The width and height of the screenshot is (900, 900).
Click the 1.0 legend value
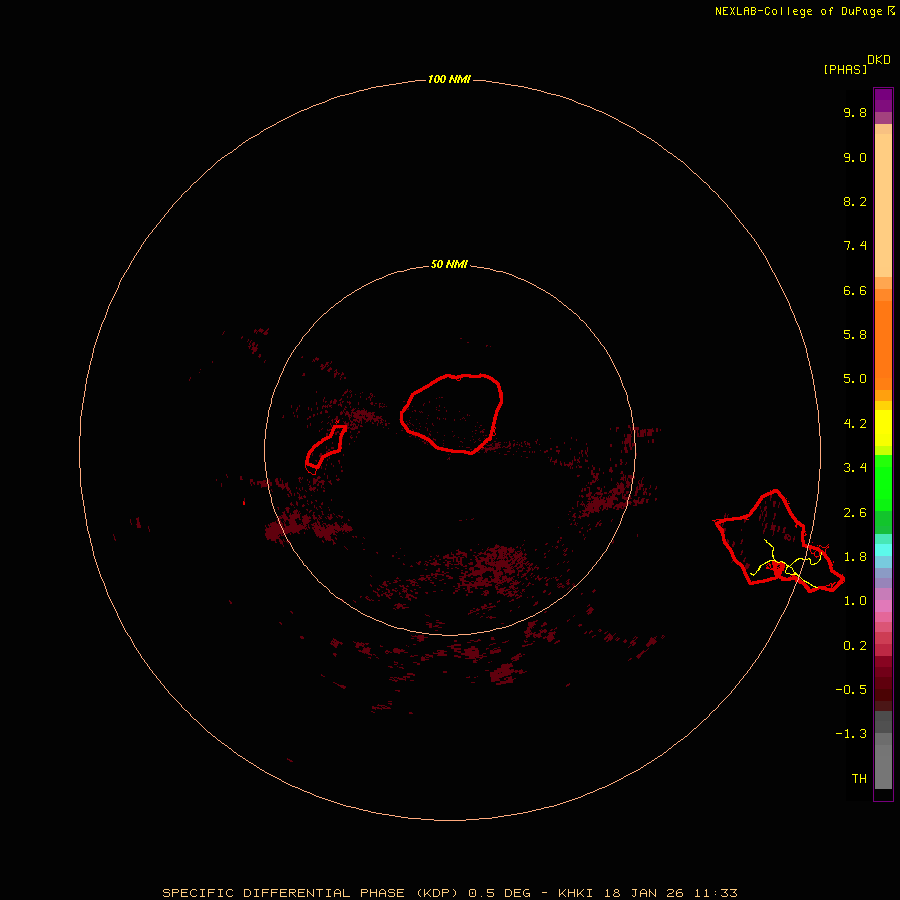pos(855,601)
